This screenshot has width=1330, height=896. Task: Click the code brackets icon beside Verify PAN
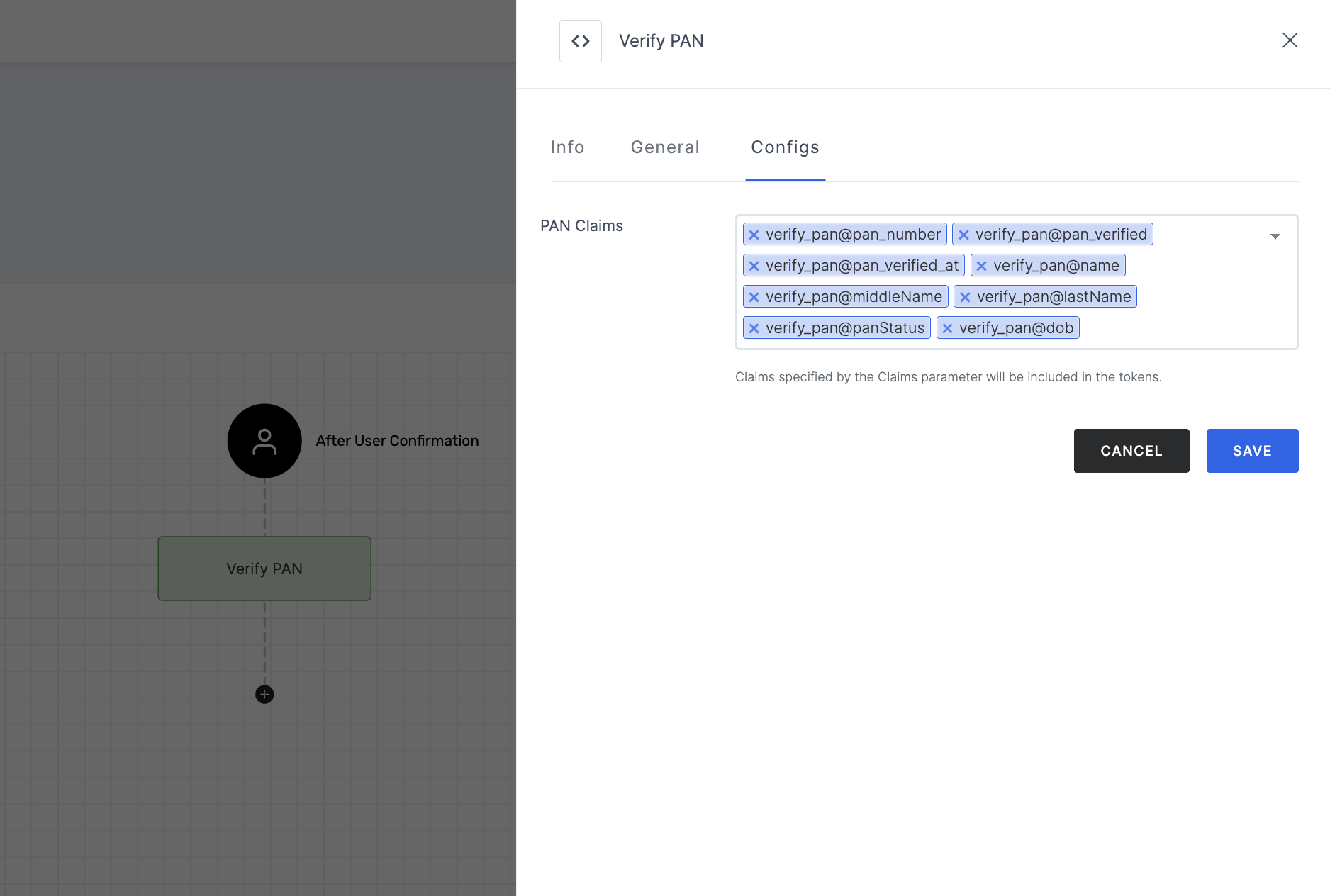click(x=580, y=41)
